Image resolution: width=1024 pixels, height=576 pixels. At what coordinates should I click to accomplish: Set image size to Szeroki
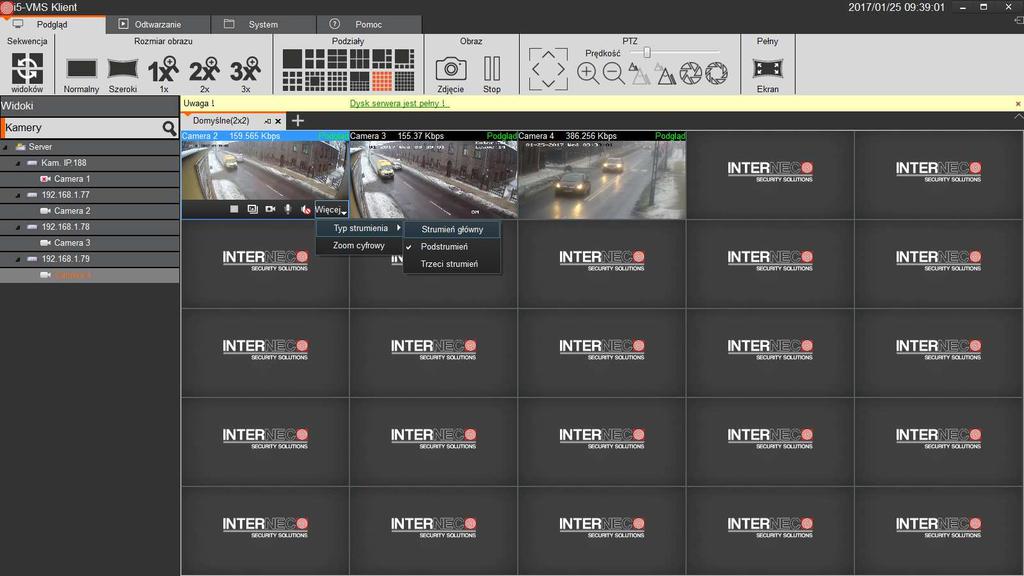(123, 69)
